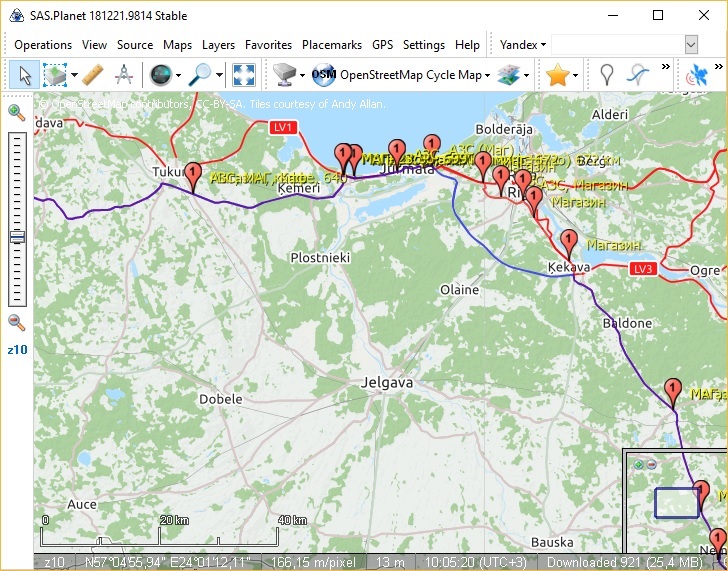Click the Bauska town label
728x571 pixels.
[x=552, y=542]
